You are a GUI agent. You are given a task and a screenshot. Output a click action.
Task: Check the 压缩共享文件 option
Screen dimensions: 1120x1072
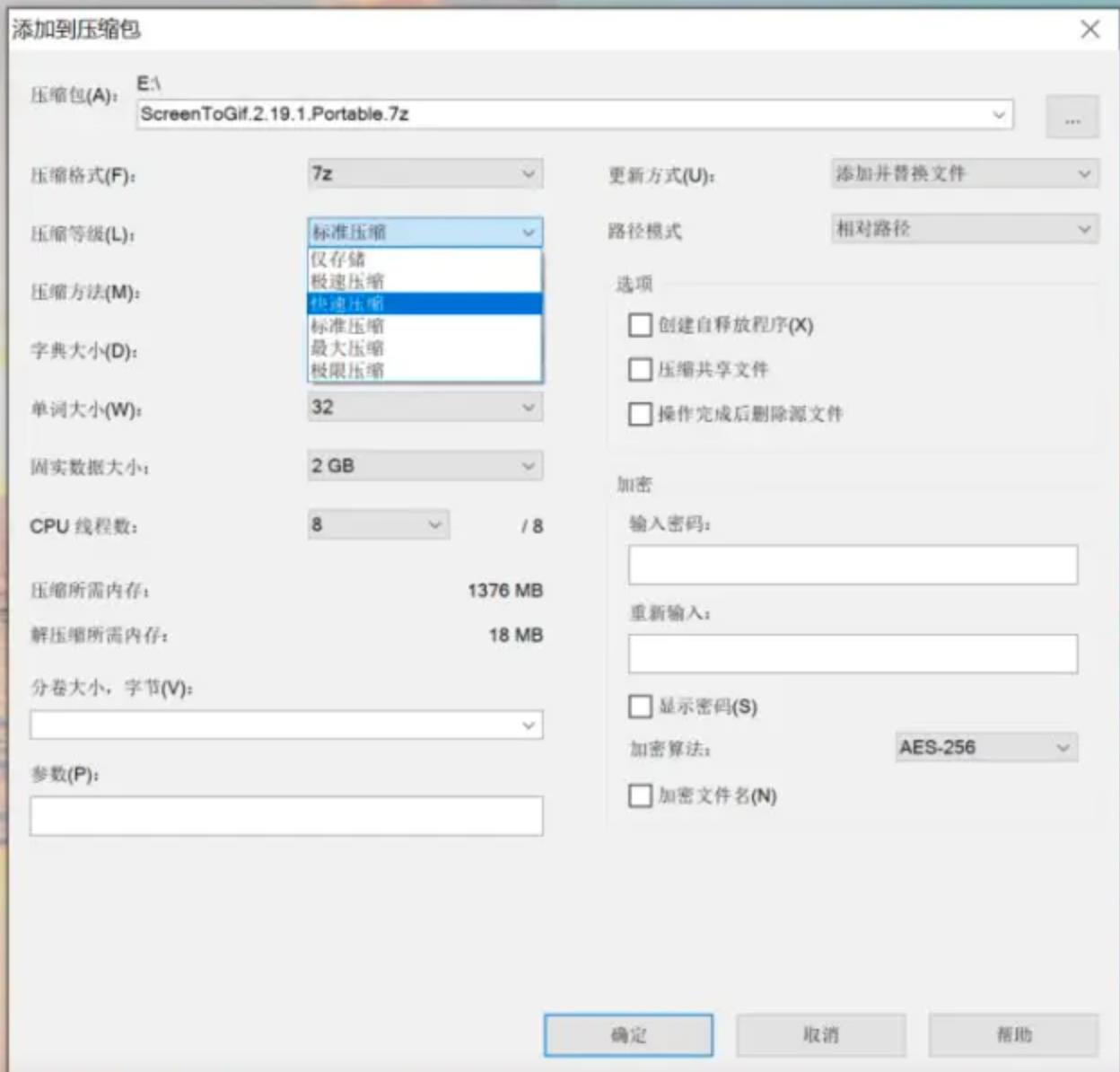(640, 369)
